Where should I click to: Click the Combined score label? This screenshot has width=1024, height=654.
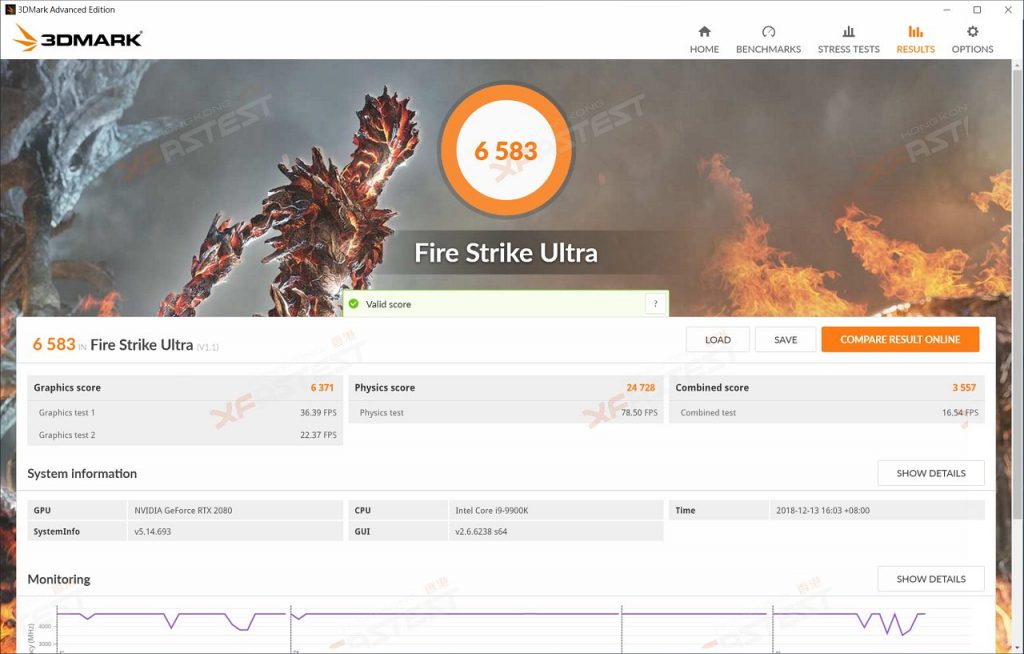pyautogui.click(x=712, y=387)
